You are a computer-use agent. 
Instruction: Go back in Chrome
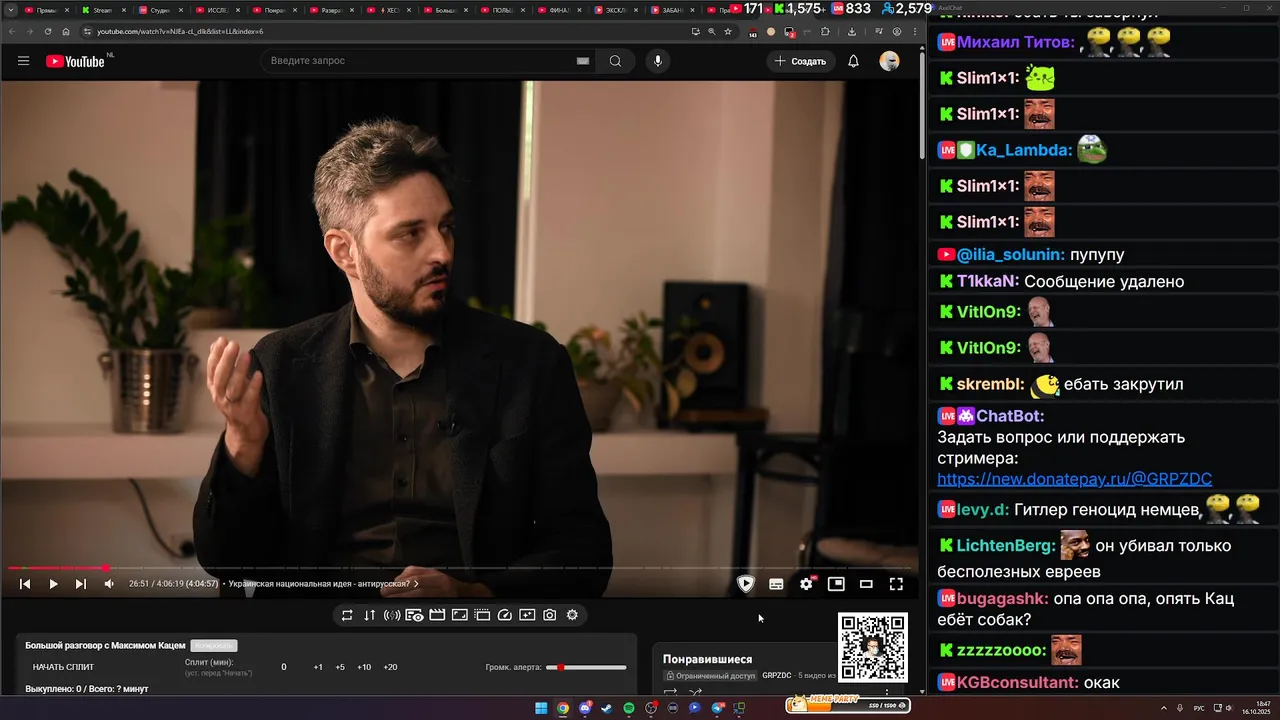[10, 31]
